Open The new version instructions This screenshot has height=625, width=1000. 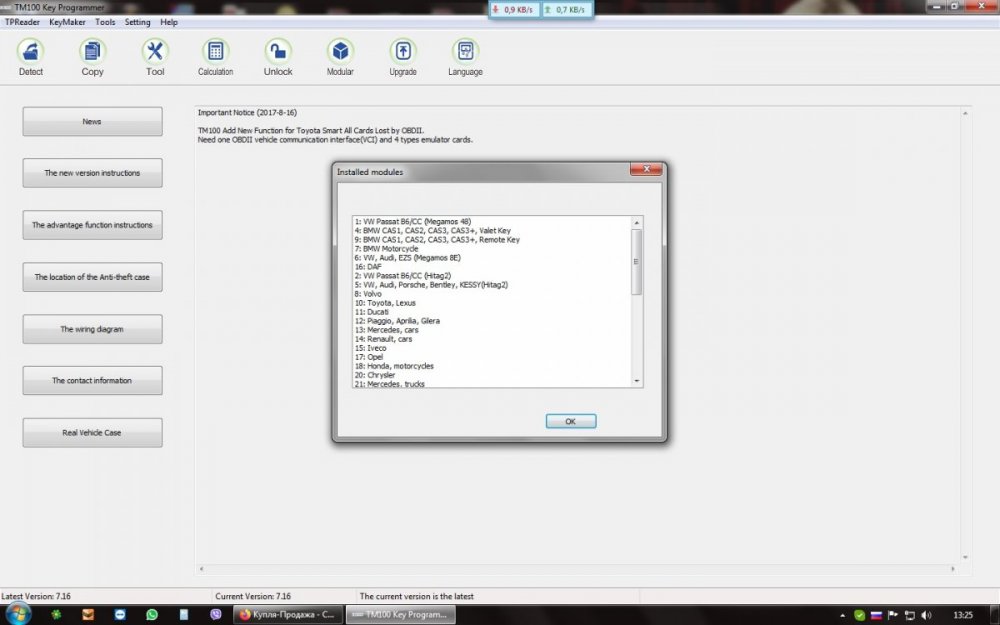click(92, 173)
